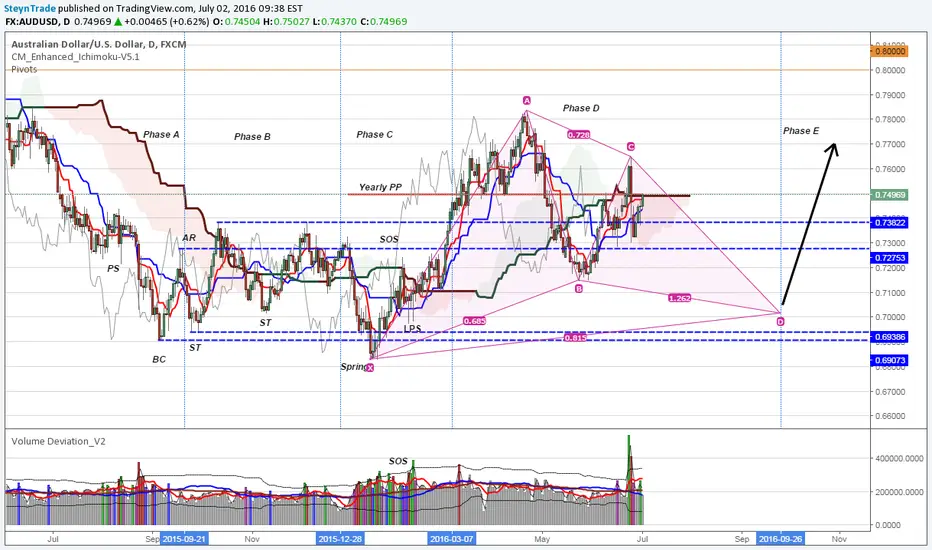Click the Phase D annotation
The height and width of the screenshot is (550, 932).
(x=581, y=108)
